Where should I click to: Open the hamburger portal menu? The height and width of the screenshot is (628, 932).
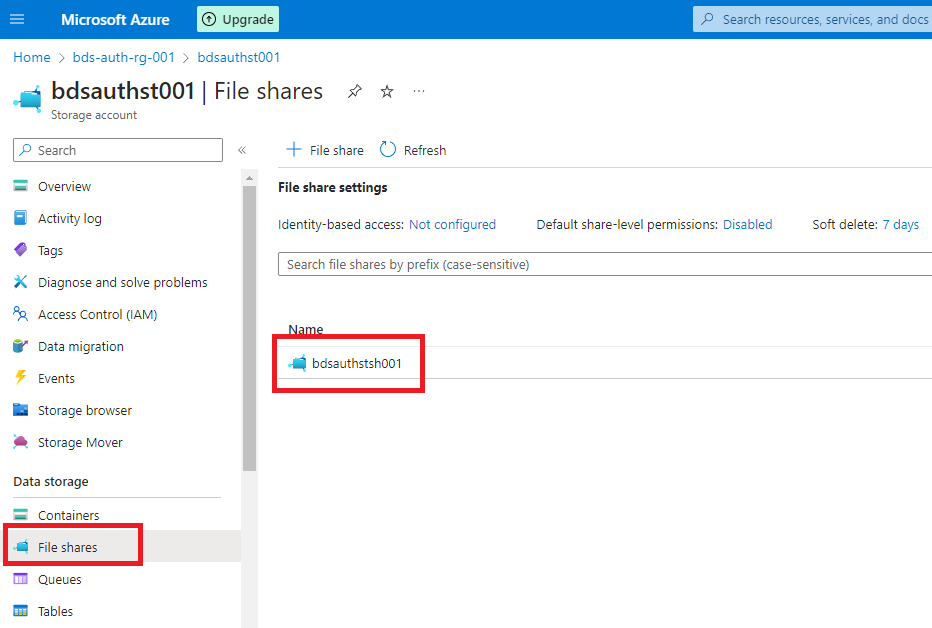17,19
